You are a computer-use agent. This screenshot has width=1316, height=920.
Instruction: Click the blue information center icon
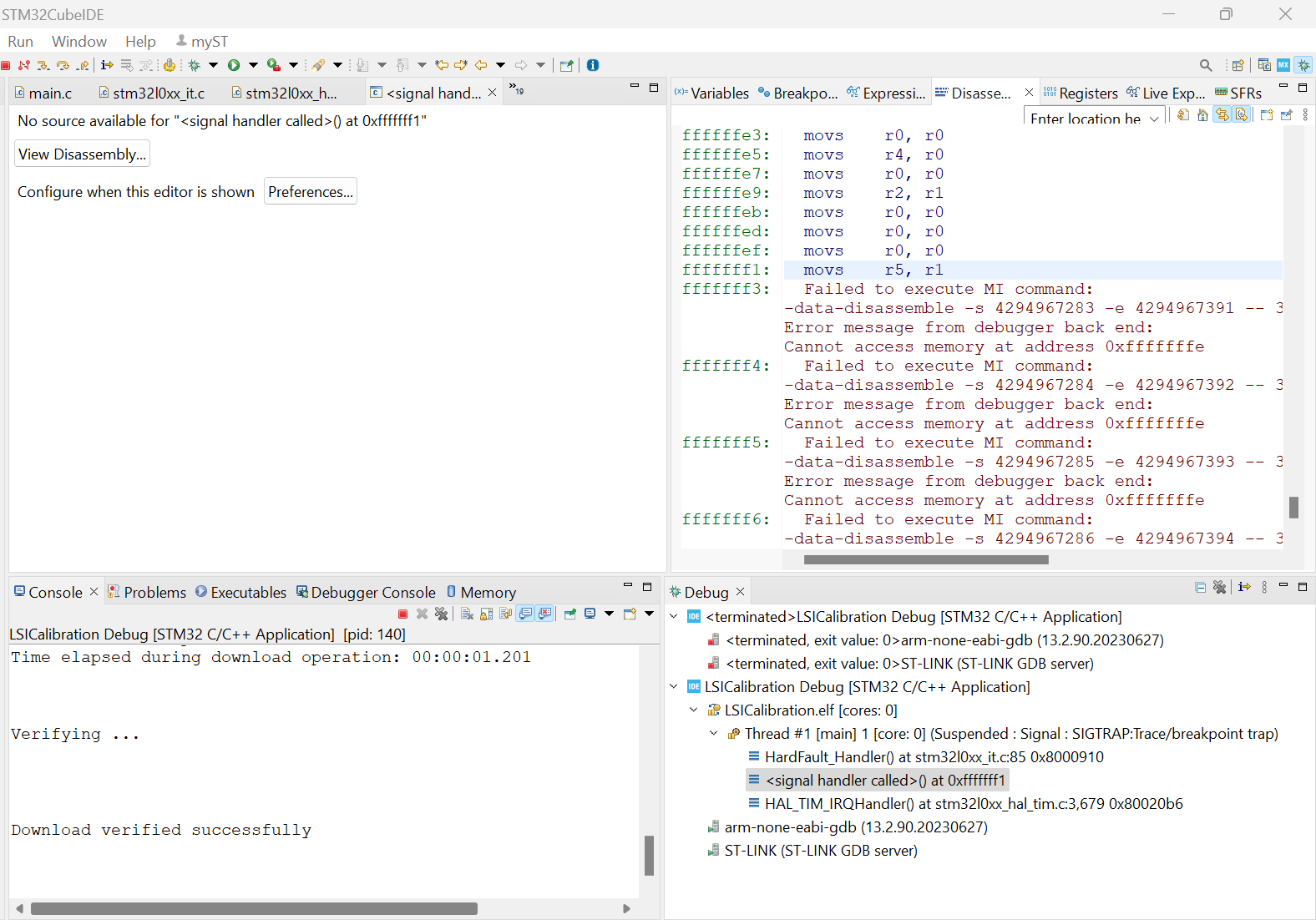click(593, 65)
